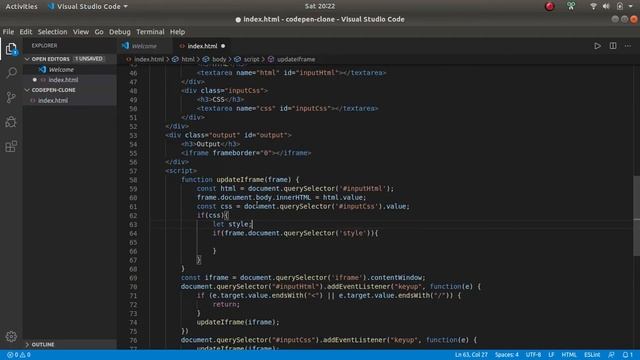This screenshot has height=360, width=640.
Task: Switch to the index.html editor tab
Action: [x=202, y=46]
